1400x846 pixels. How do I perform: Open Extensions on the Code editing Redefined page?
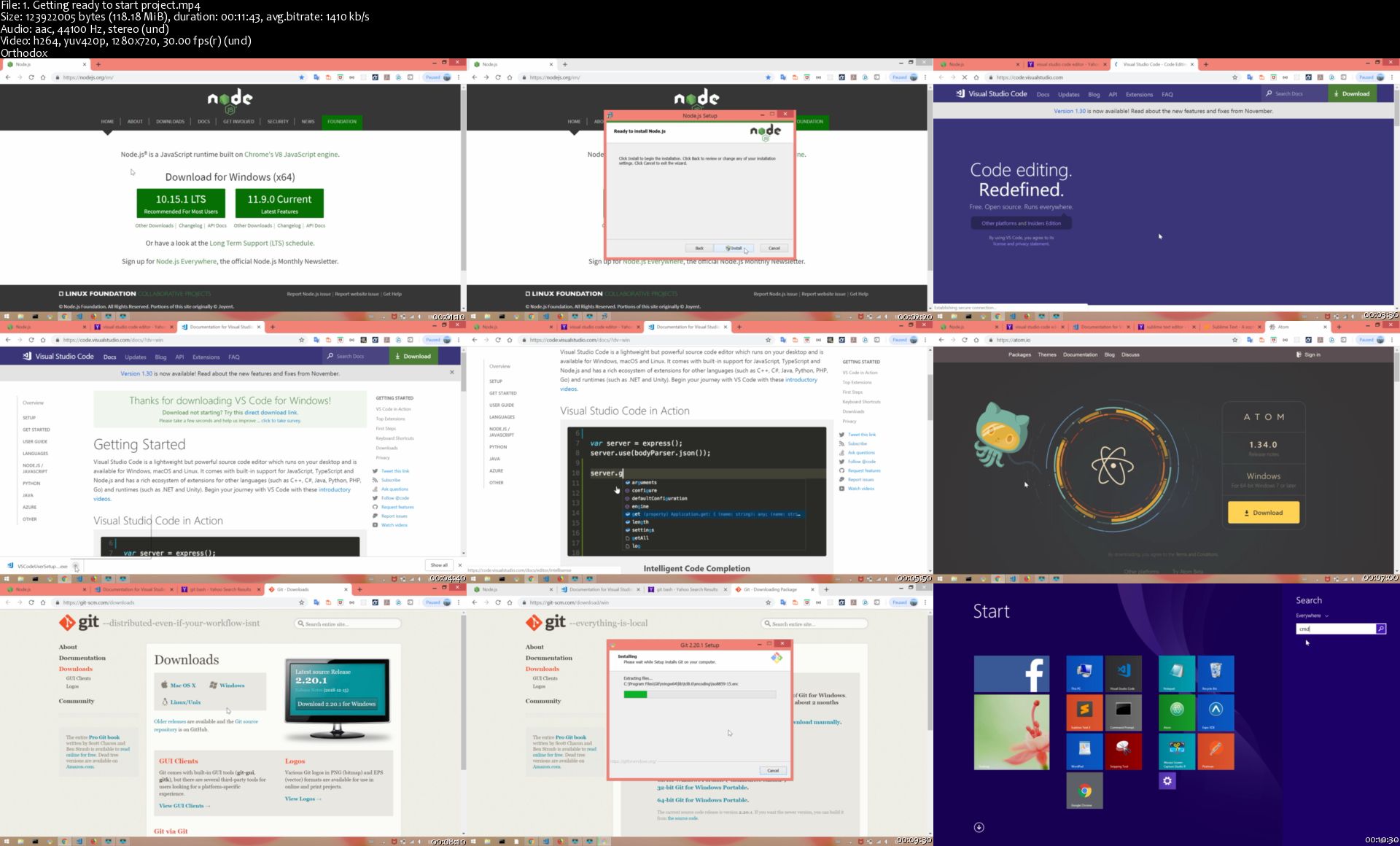pos(1139,94)
